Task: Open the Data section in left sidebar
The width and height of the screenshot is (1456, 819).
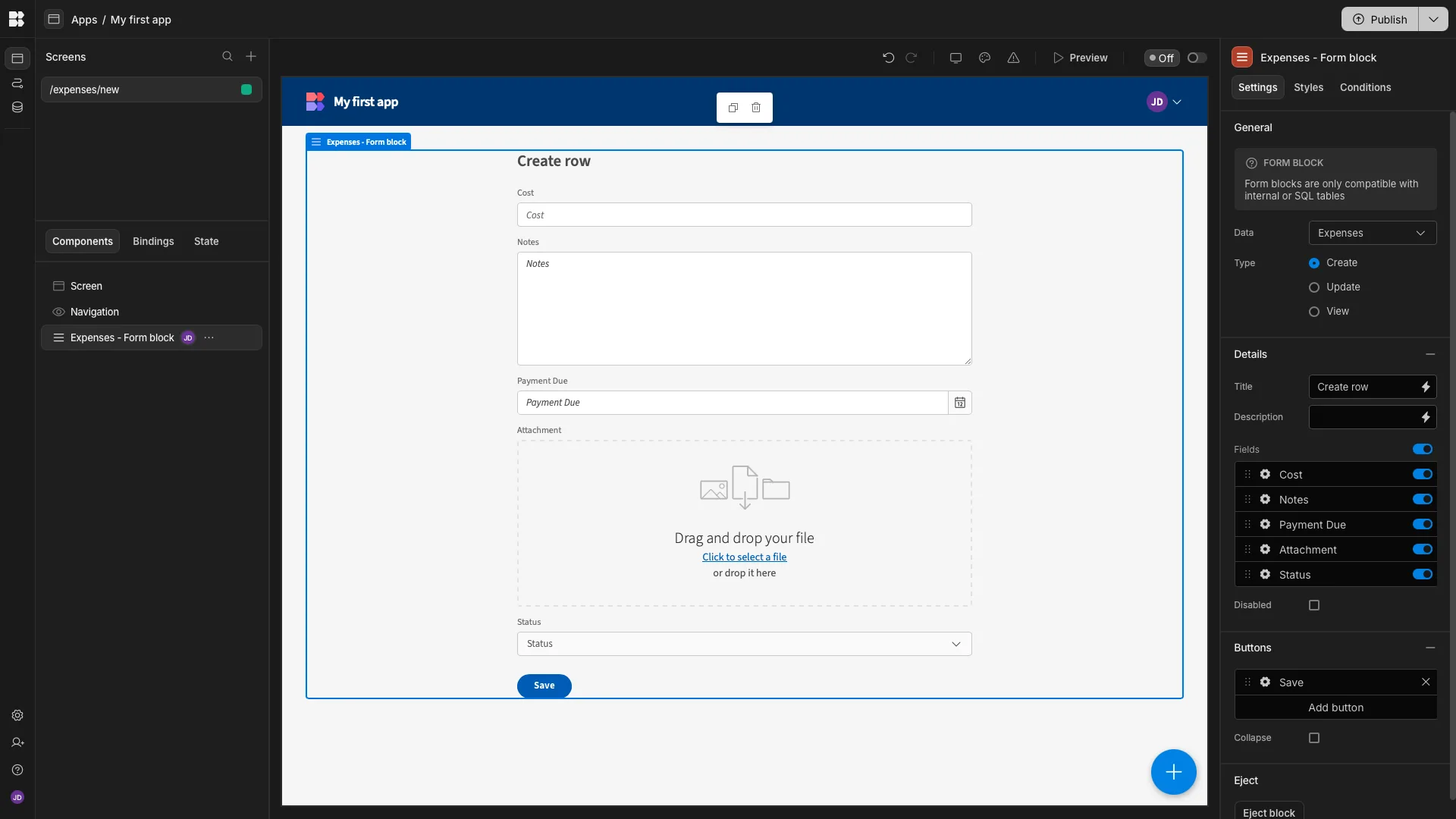Action: coord(17,108)
